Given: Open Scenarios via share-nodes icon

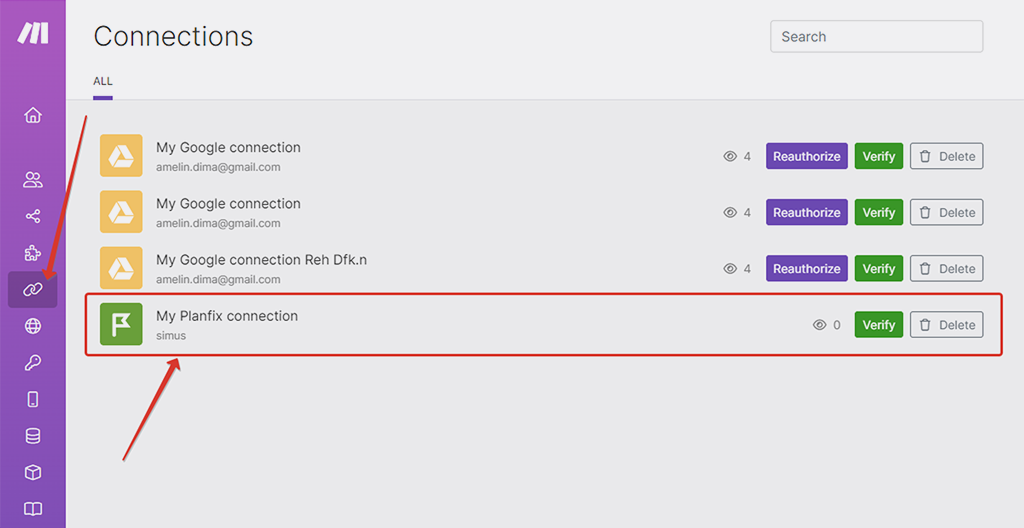Looking at the screenshot, I should 33,216.
